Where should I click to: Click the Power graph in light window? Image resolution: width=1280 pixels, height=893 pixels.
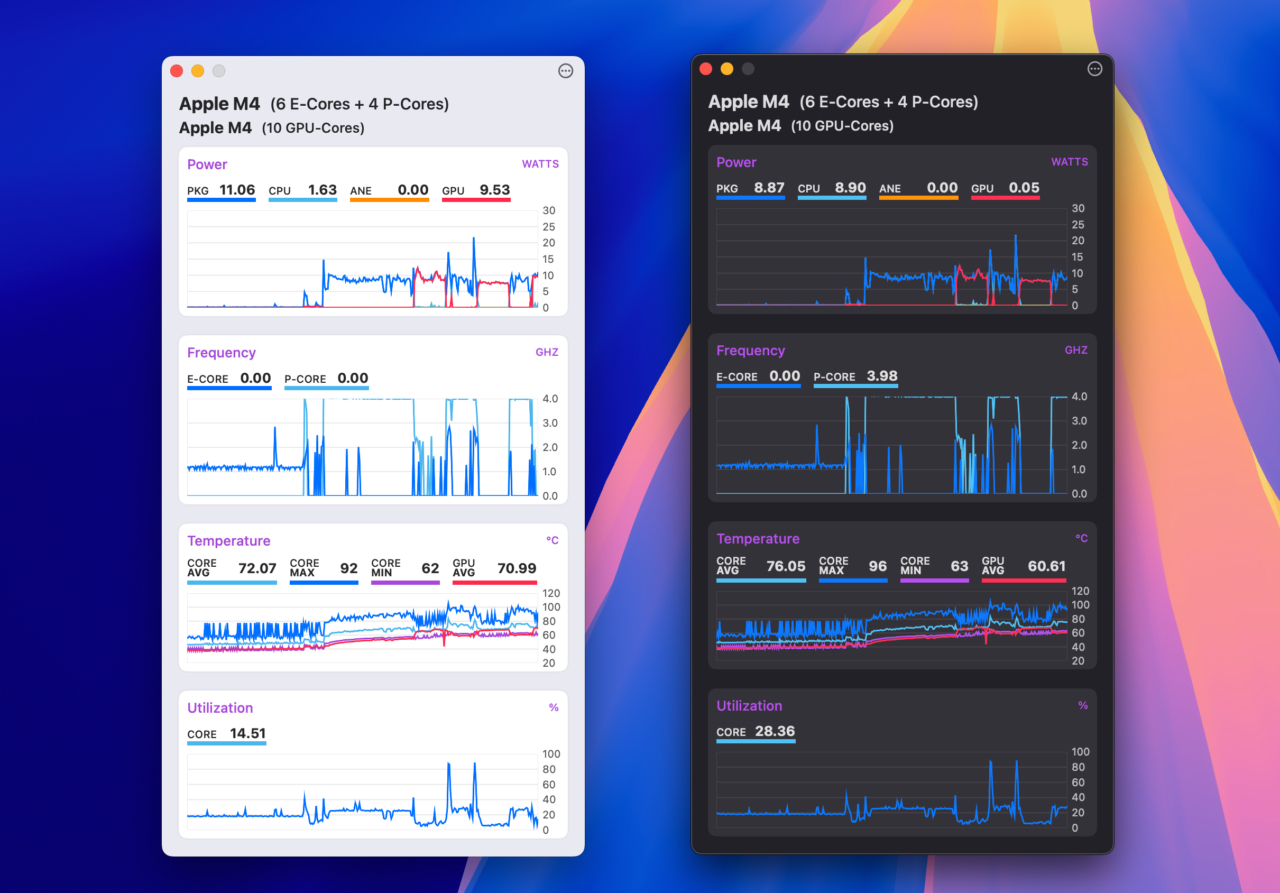coord(362,259)
